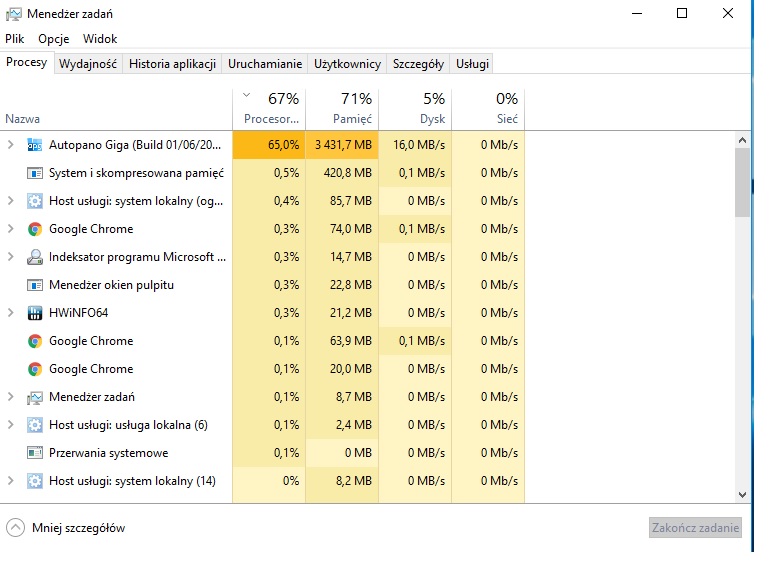The image size is (776, 568).
Task: Click the gear icon of Host usługi: system lokalny (14)
Action: click(x=35, y=481)
